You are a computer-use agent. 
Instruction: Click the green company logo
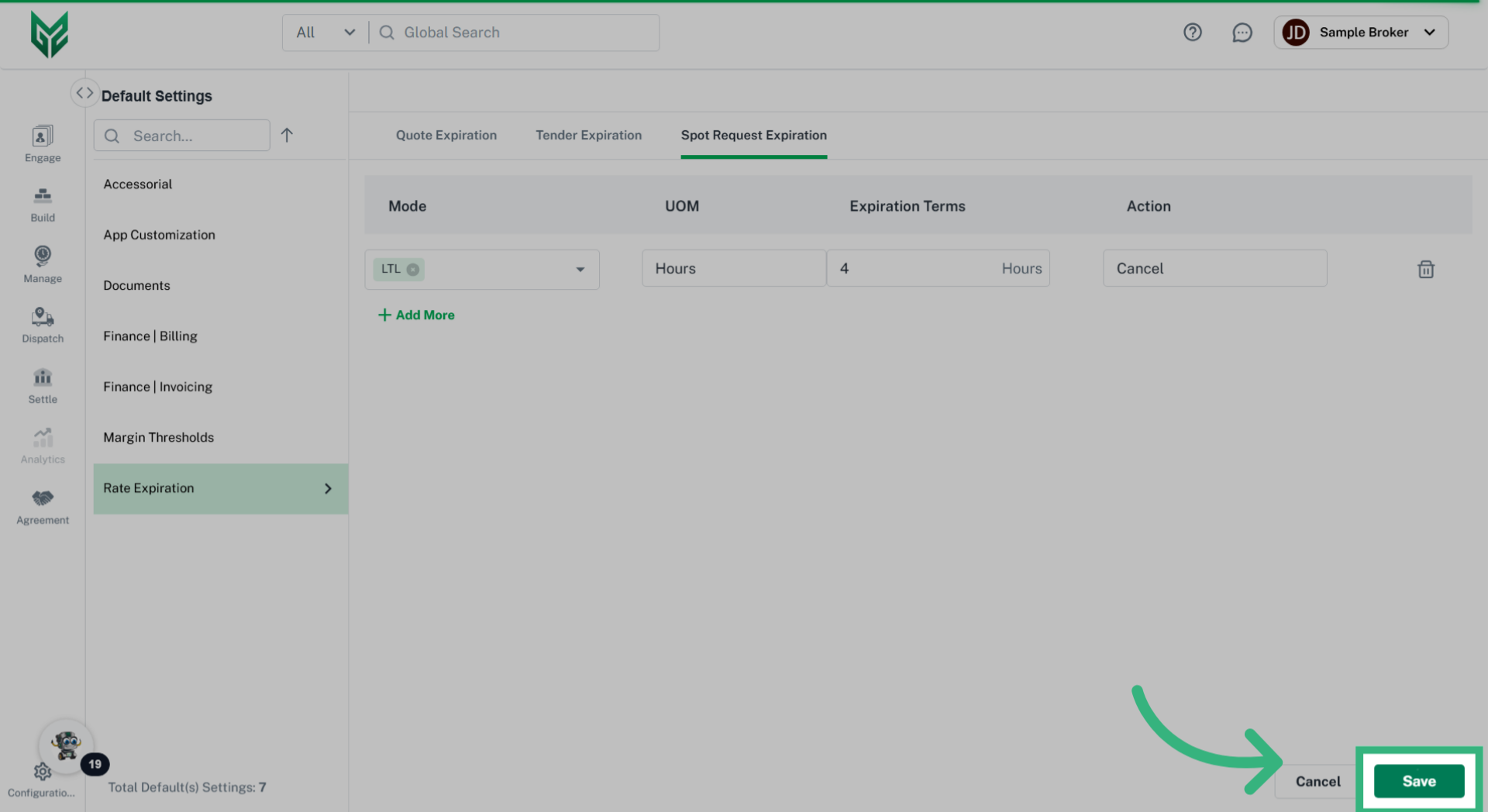(x=49, y=34)
